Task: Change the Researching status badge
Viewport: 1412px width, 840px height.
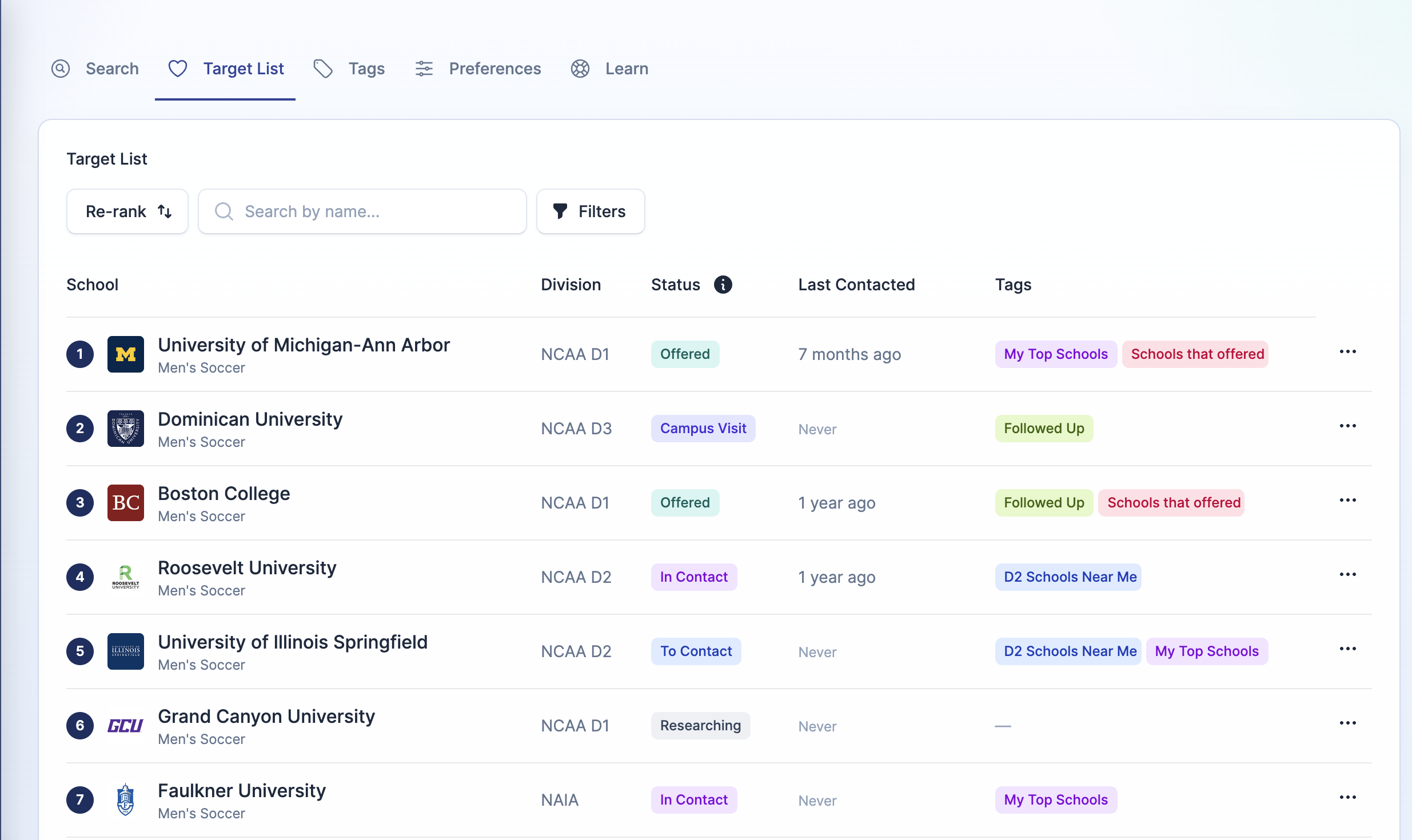Action: click(x=700, y=726)
